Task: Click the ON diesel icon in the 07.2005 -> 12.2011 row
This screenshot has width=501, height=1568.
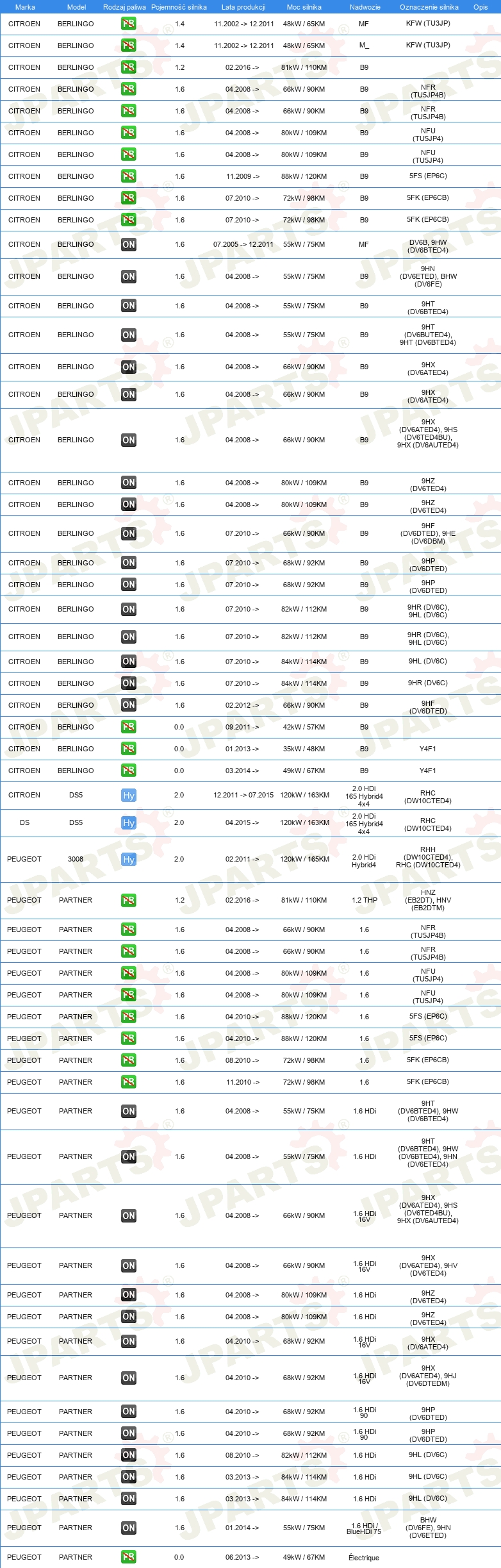Action: tap(128, 244)
